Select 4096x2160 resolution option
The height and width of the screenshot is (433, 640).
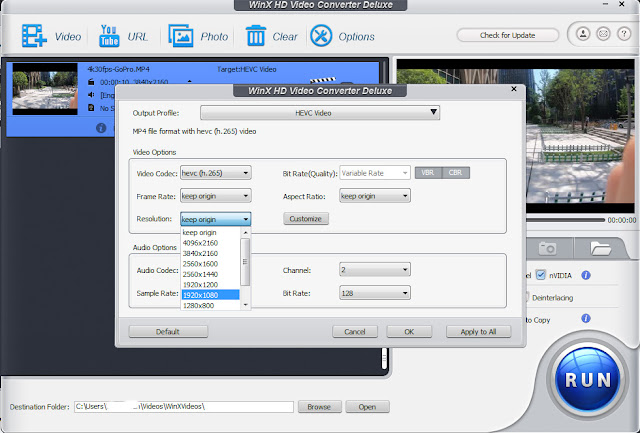(x=211, y=243)
